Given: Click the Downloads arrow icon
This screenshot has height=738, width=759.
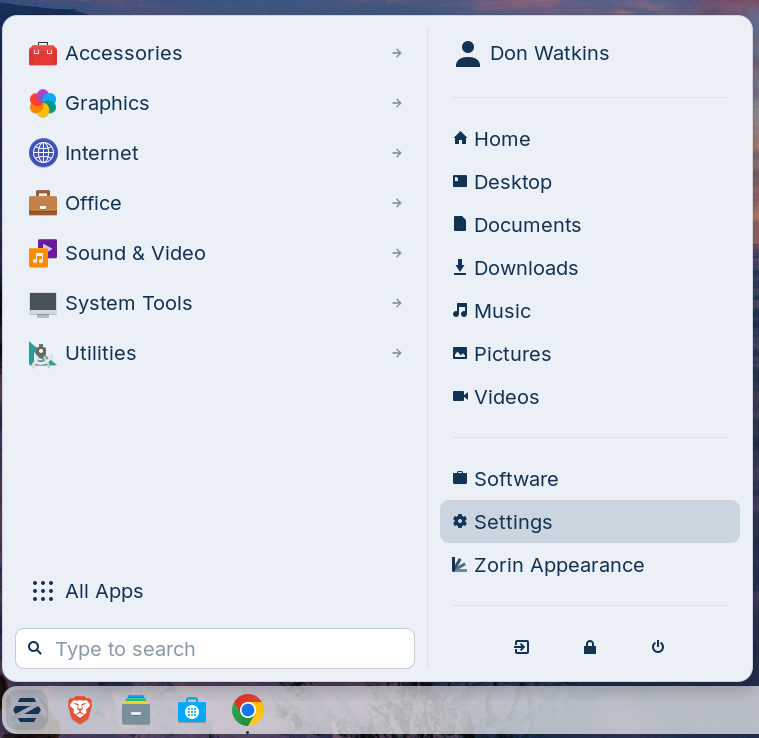Looking at the screenshot, I should tap(460, 267).
